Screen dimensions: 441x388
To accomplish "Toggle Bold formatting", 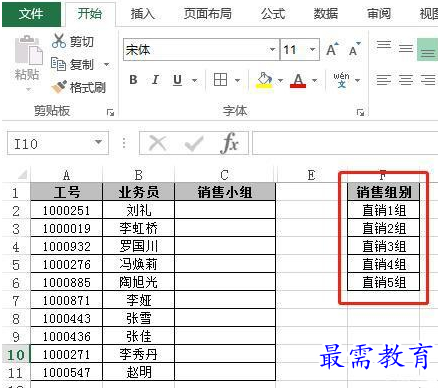I will pos(133,80).
